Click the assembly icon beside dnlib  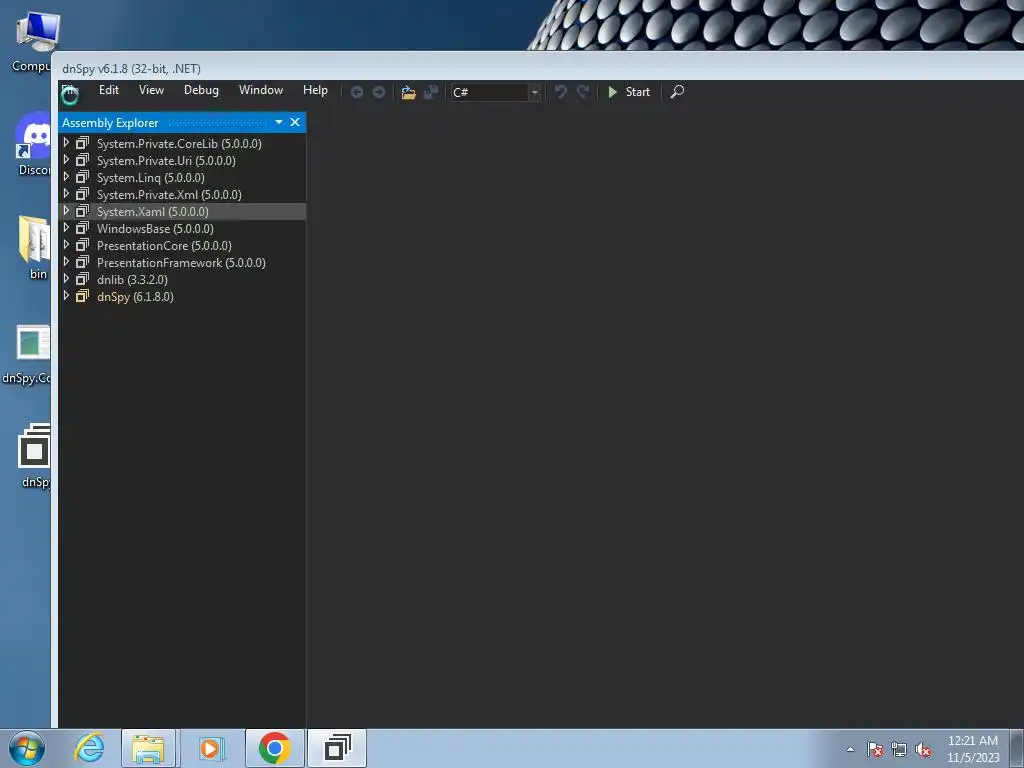pyautogui.click(x=82, y=278)
